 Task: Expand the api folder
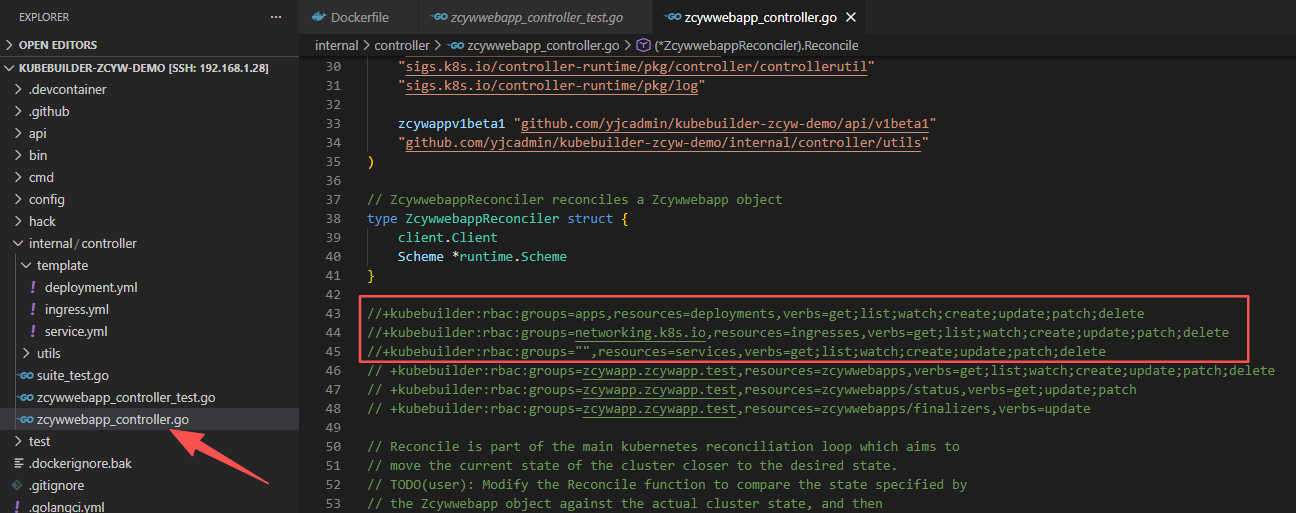click(x=37, y=133)
